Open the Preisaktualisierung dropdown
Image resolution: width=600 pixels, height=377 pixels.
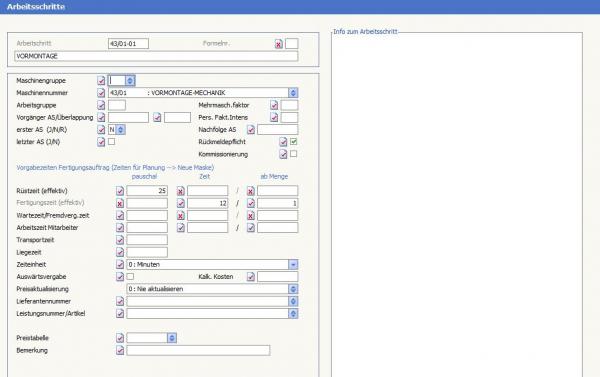click(x=293, y=289)
